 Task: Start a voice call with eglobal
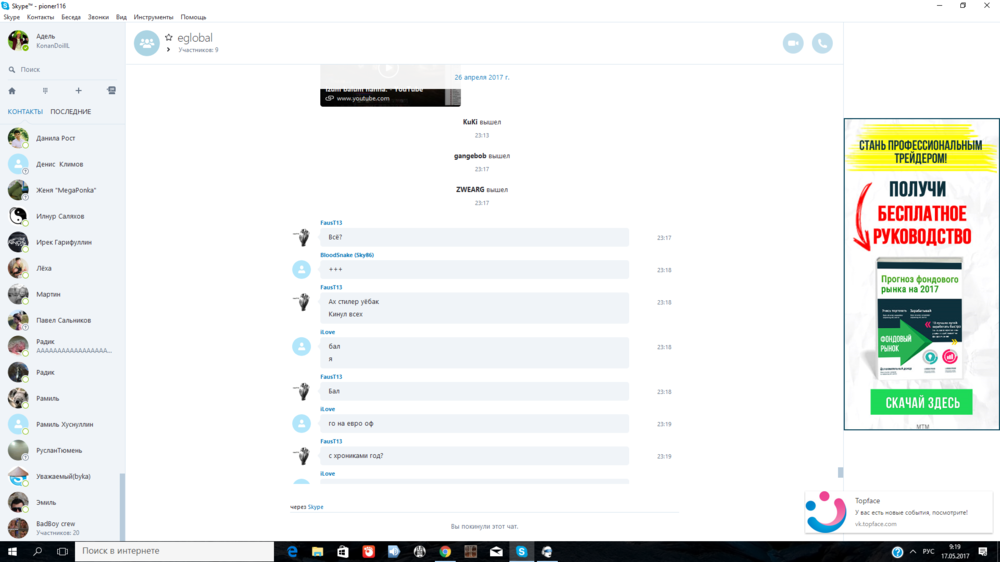point(822,43)
